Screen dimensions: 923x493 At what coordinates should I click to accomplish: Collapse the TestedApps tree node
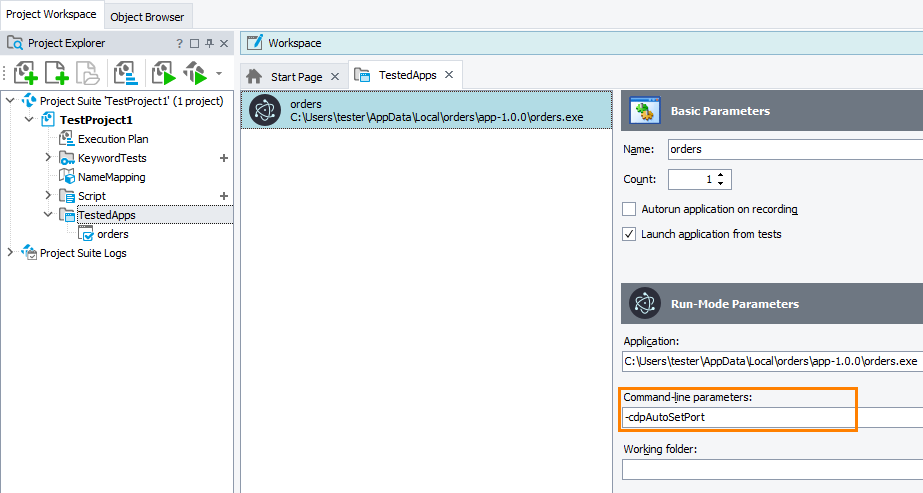pyautogui.click(x=48, y=215)
